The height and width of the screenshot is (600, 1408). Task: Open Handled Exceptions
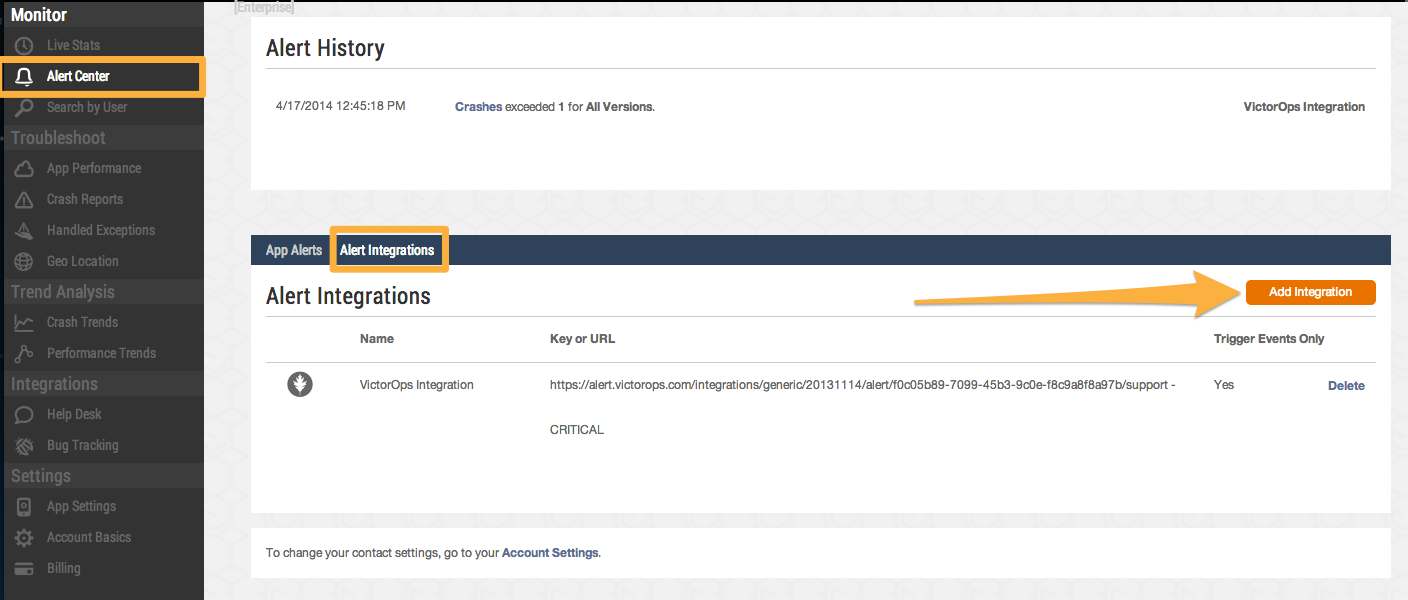(x=100, y=230)
